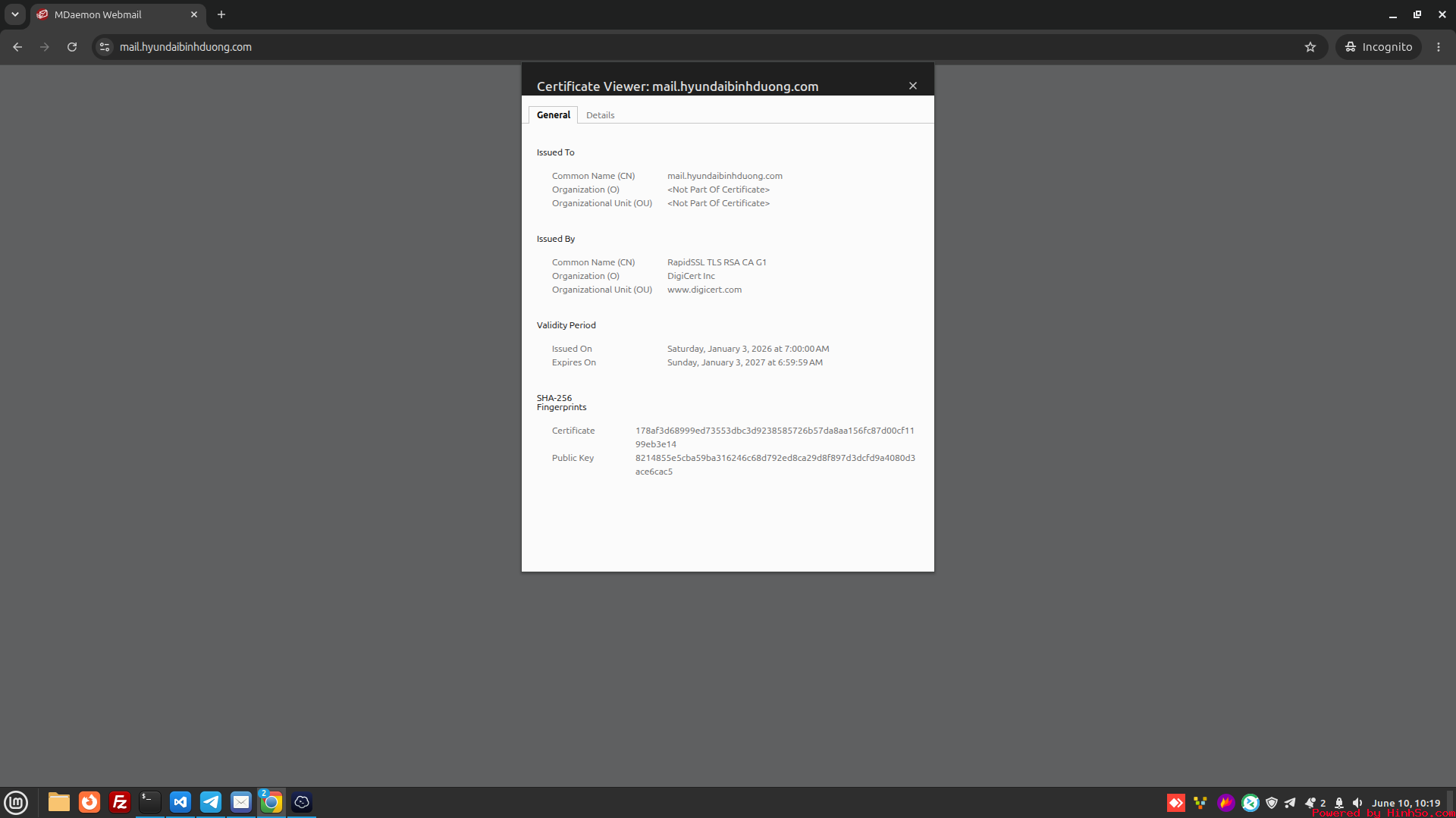Screen dimensions: 1456x818
Task: Click the 'DigiCert Inc' organization value
Action: click(x=691, y=276)
